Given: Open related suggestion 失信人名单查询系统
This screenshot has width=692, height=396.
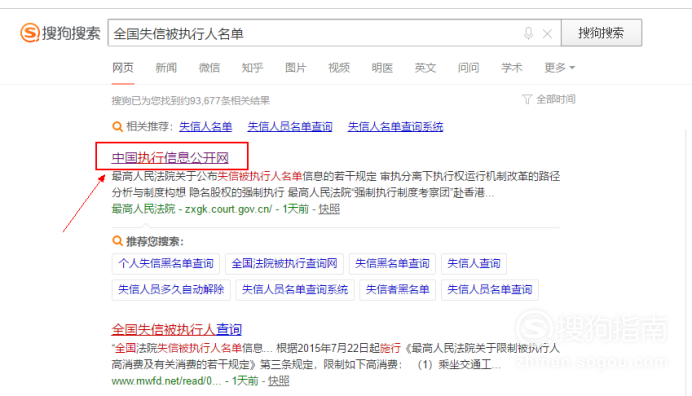Looking at the screenshot, I should [x=395, y=127].
